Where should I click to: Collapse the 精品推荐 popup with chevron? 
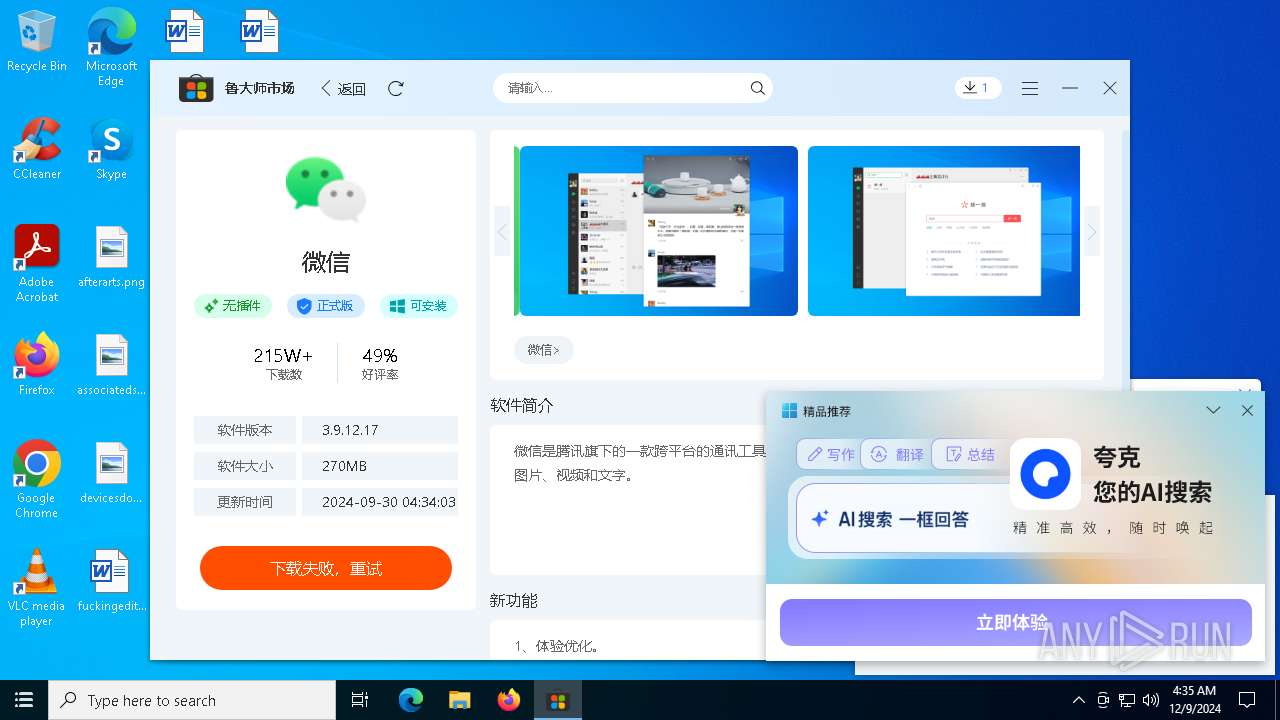point(1213,411)
